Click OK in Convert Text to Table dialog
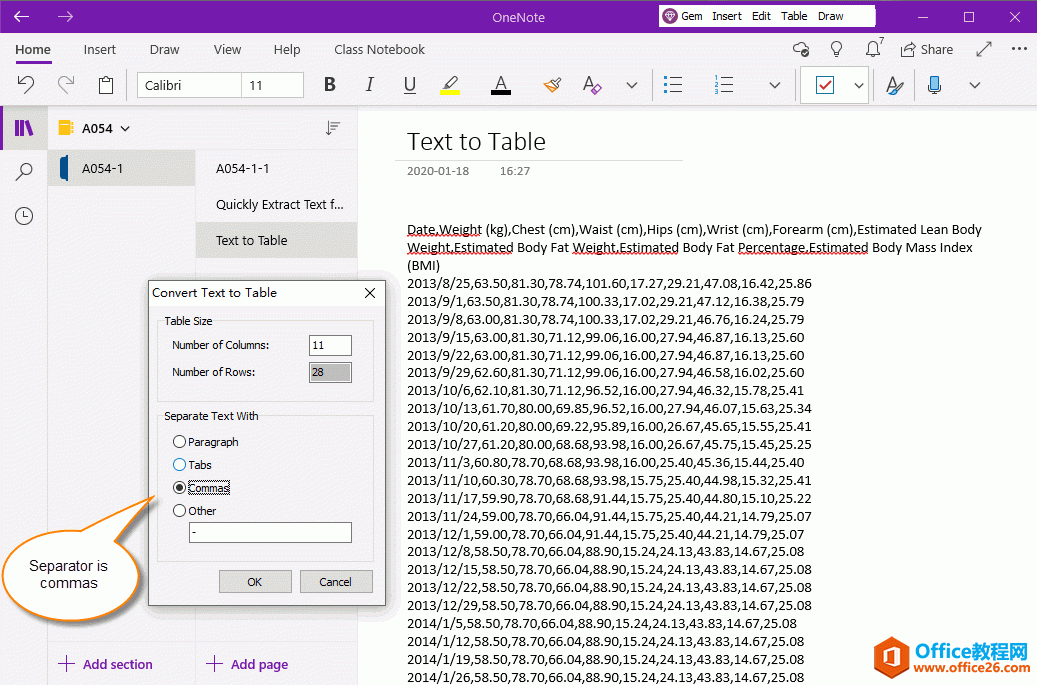This screenshot has height=685, width=1037. (x=255, y=581)
